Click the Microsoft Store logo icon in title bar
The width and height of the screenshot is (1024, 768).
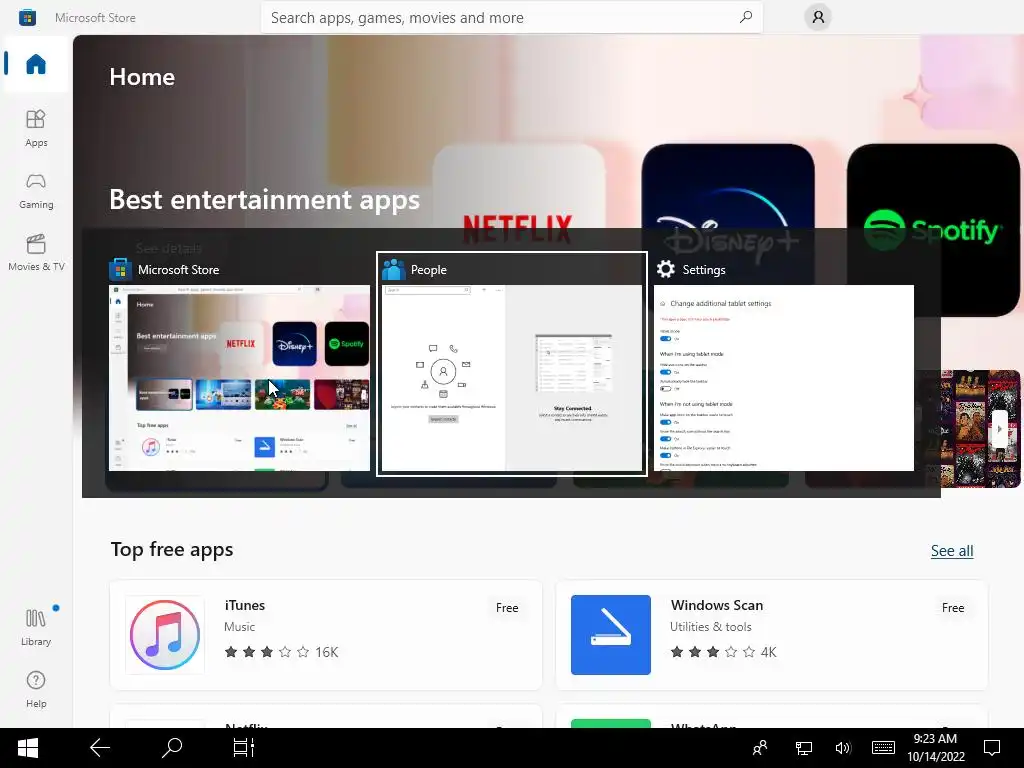pyautogui.click(x=27, y=18)
